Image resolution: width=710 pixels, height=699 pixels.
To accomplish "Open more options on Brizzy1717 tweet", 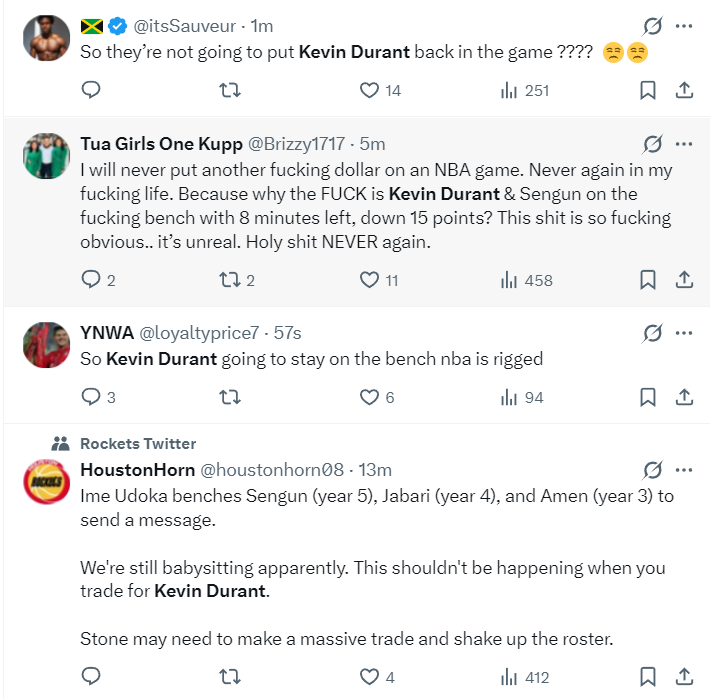I will click(684, 143).
